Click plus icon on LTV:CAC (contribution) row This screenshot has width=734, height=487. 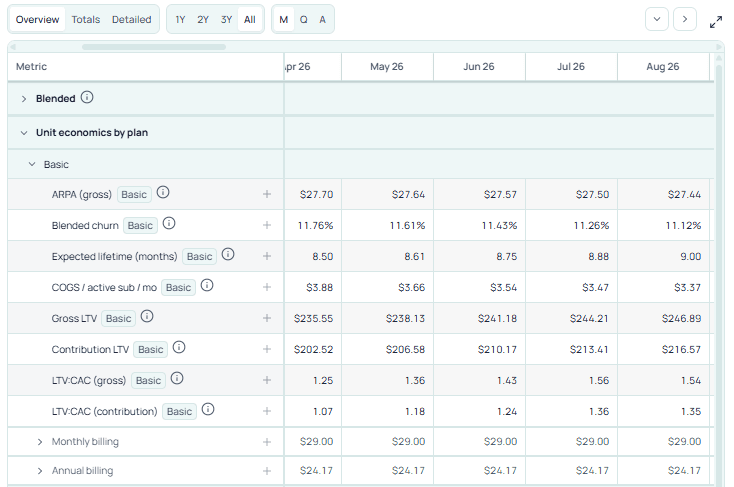(x=267, y=411)
